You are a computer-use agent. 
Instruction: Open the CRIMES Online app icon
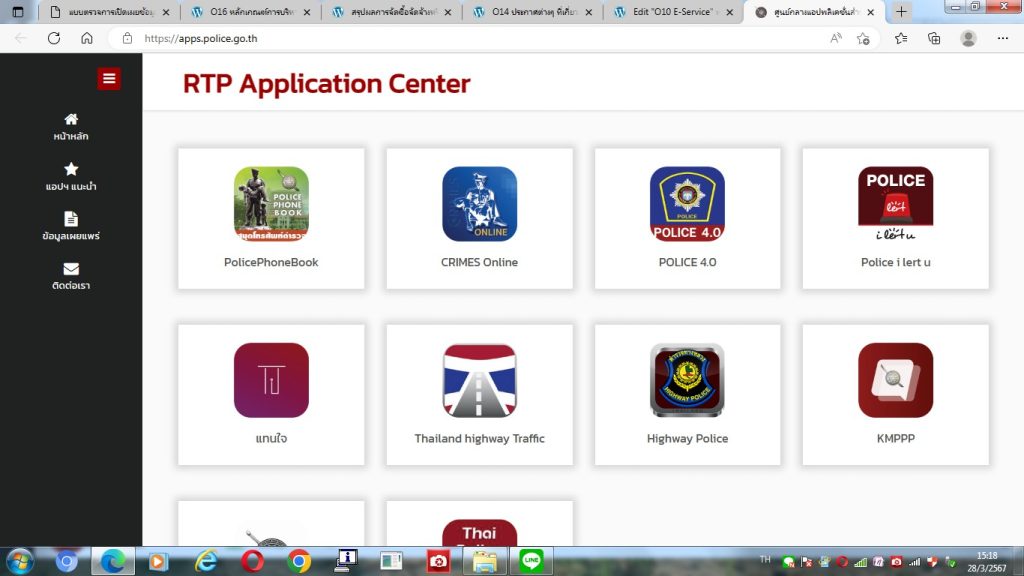click(x=480, y=204)
